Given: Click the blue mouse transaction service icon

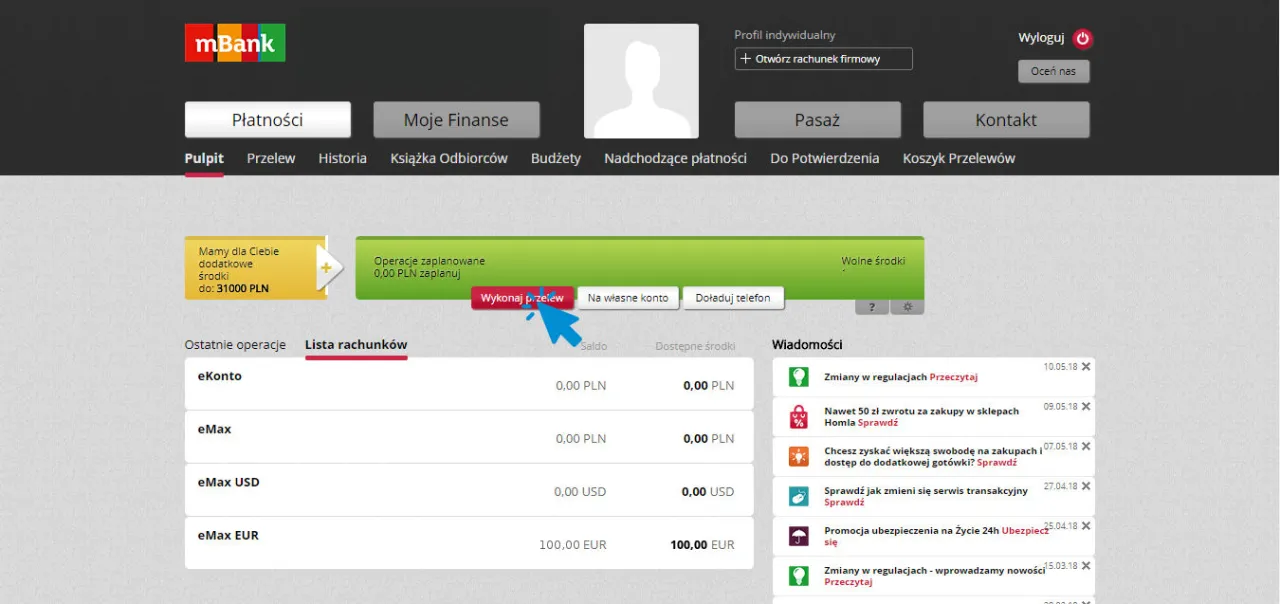Looking at the screenshot, I should tap(798, 496).
